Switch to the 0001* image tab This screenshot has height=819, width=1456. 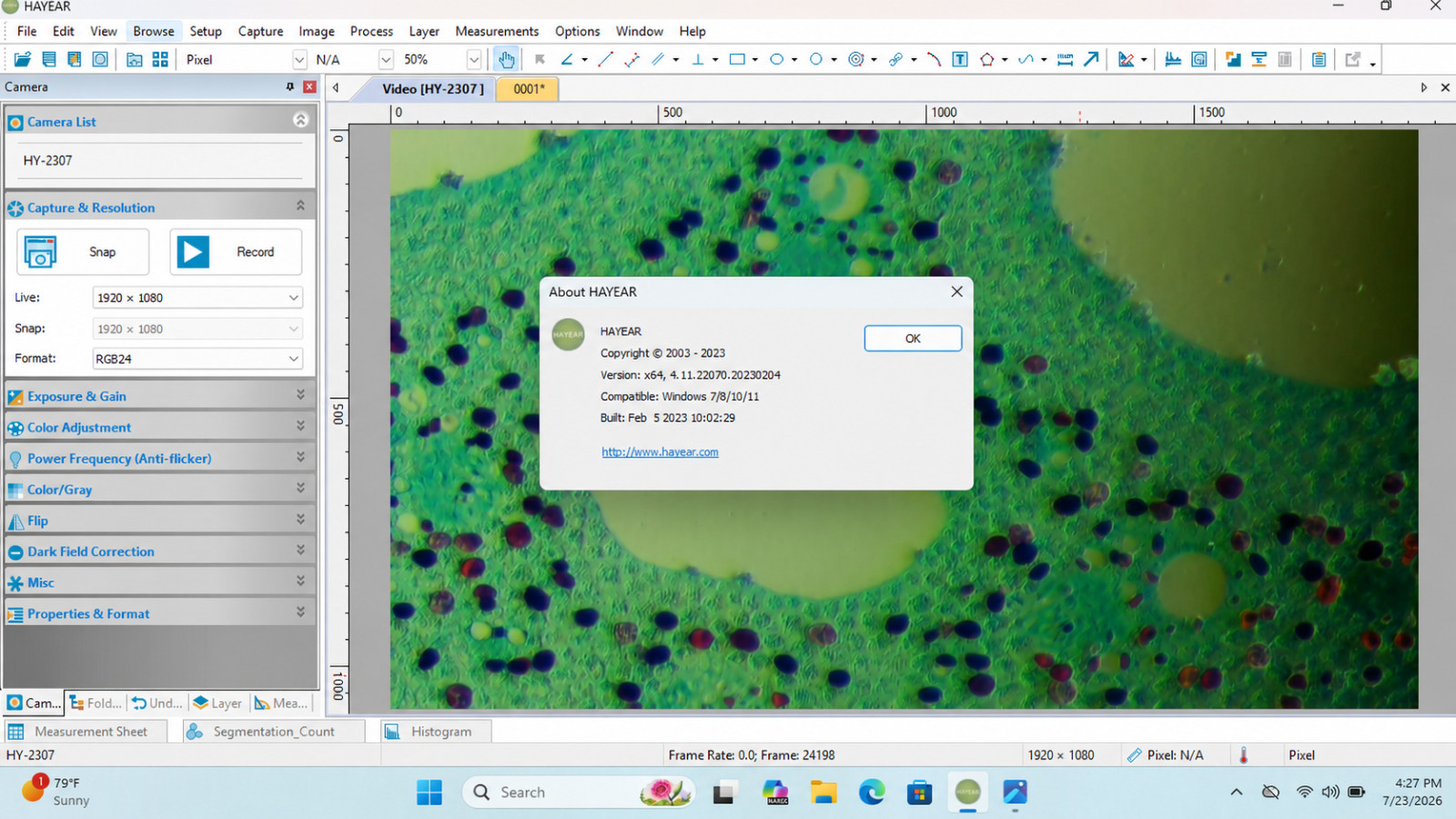pos(528,88)
